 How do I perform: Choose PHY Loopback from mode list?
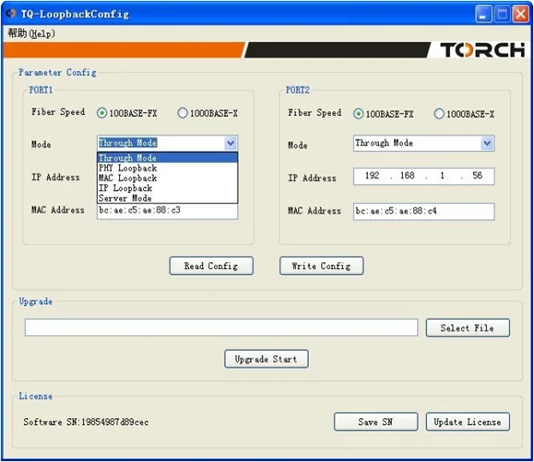point(168,168)
